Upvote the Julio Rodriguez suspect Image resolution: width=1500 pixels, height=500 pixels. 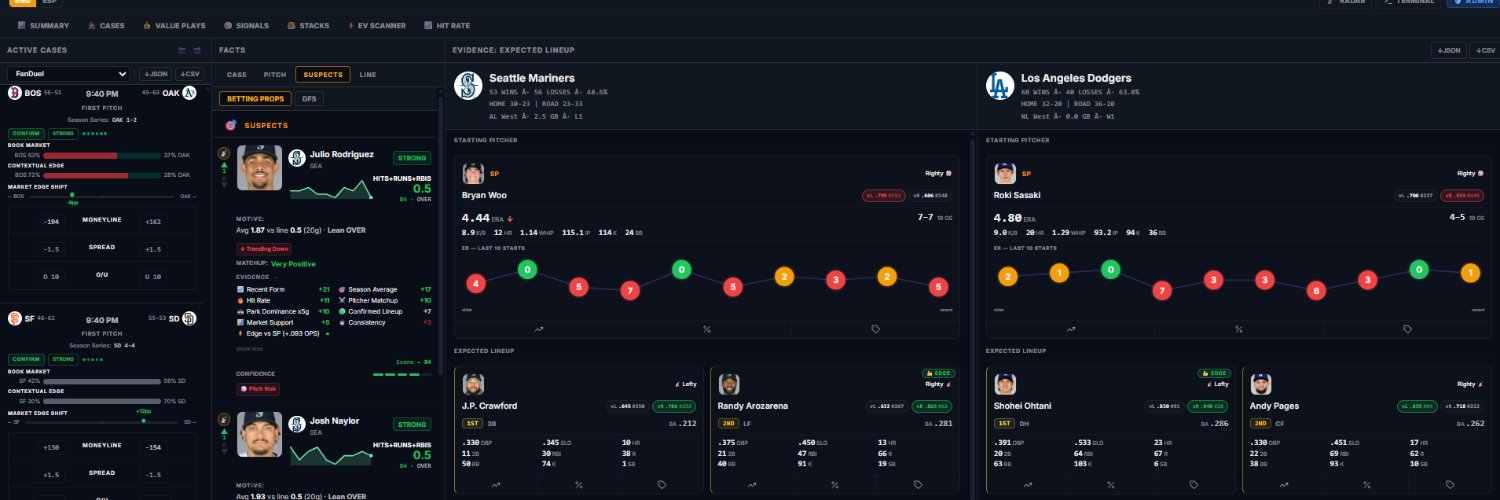[224, 163]
